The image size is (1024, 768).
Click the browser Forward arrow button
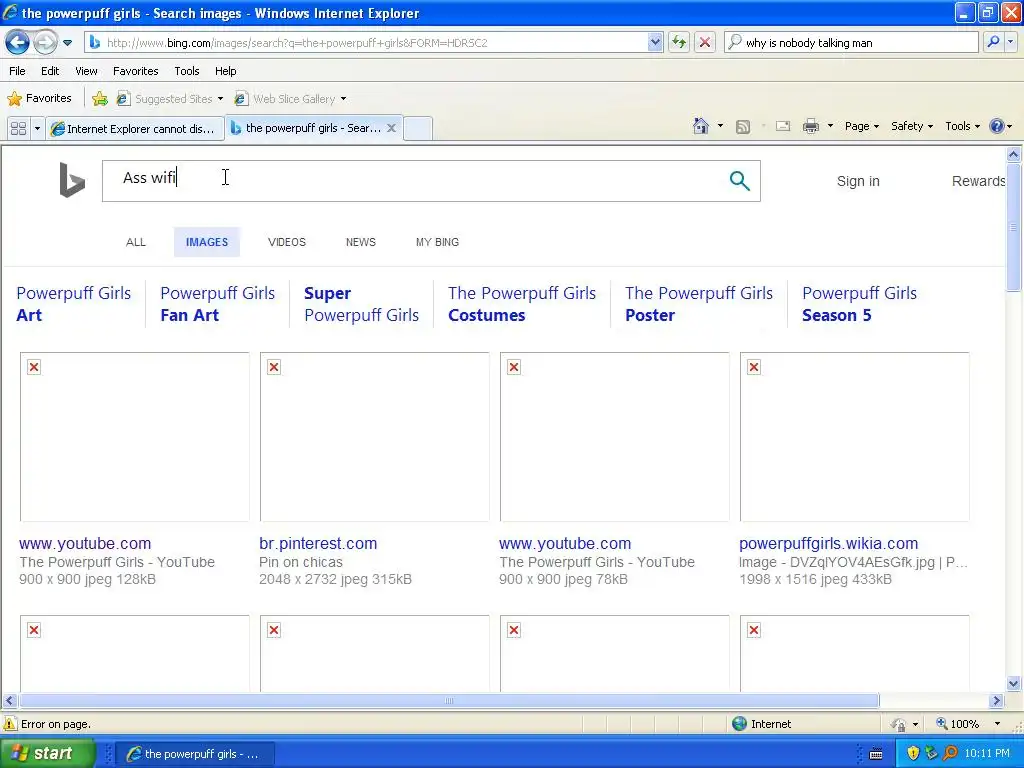[45, 43]
